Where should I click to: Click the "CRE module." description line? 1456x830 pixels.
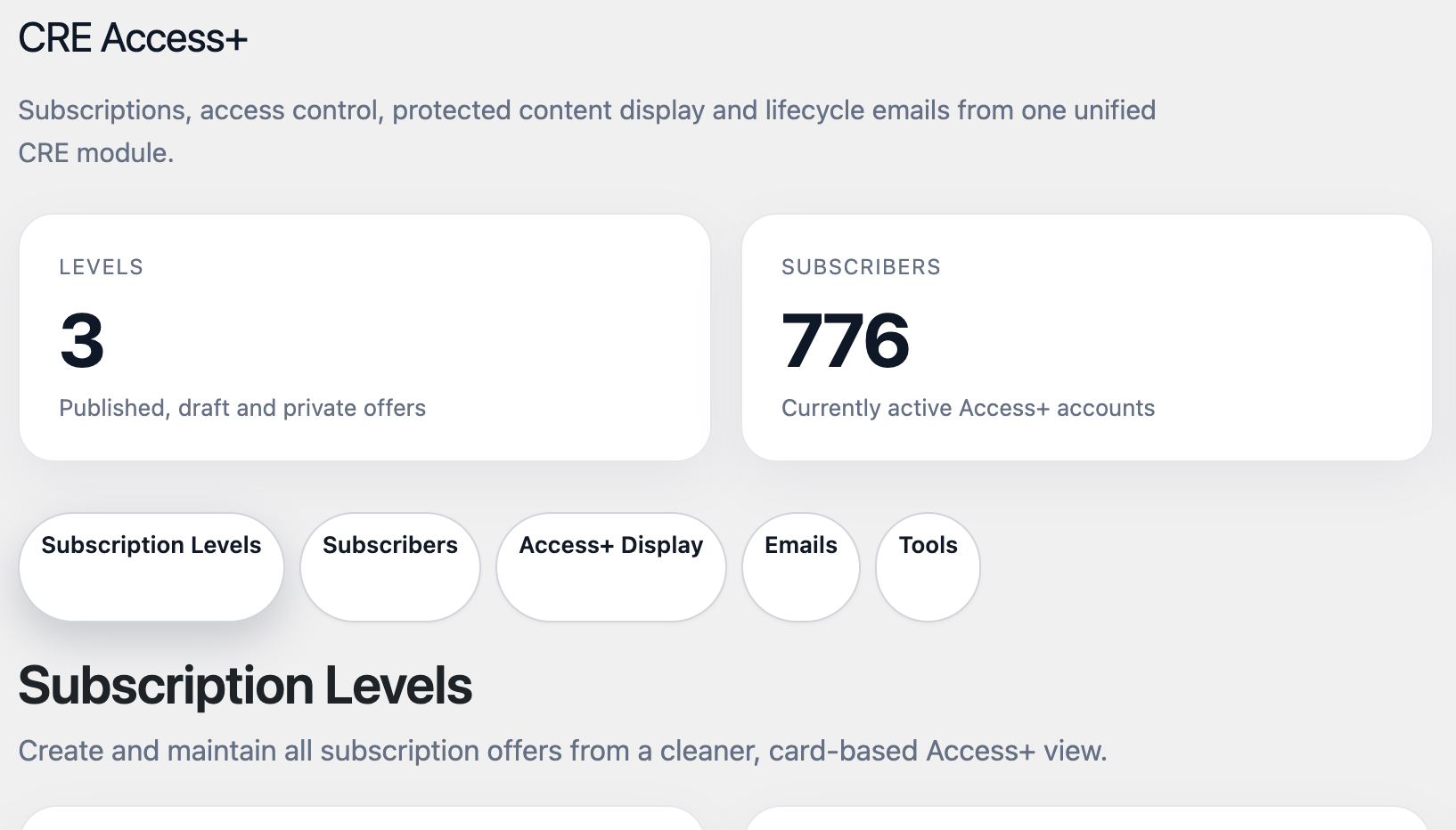click(x=96, y=153)
